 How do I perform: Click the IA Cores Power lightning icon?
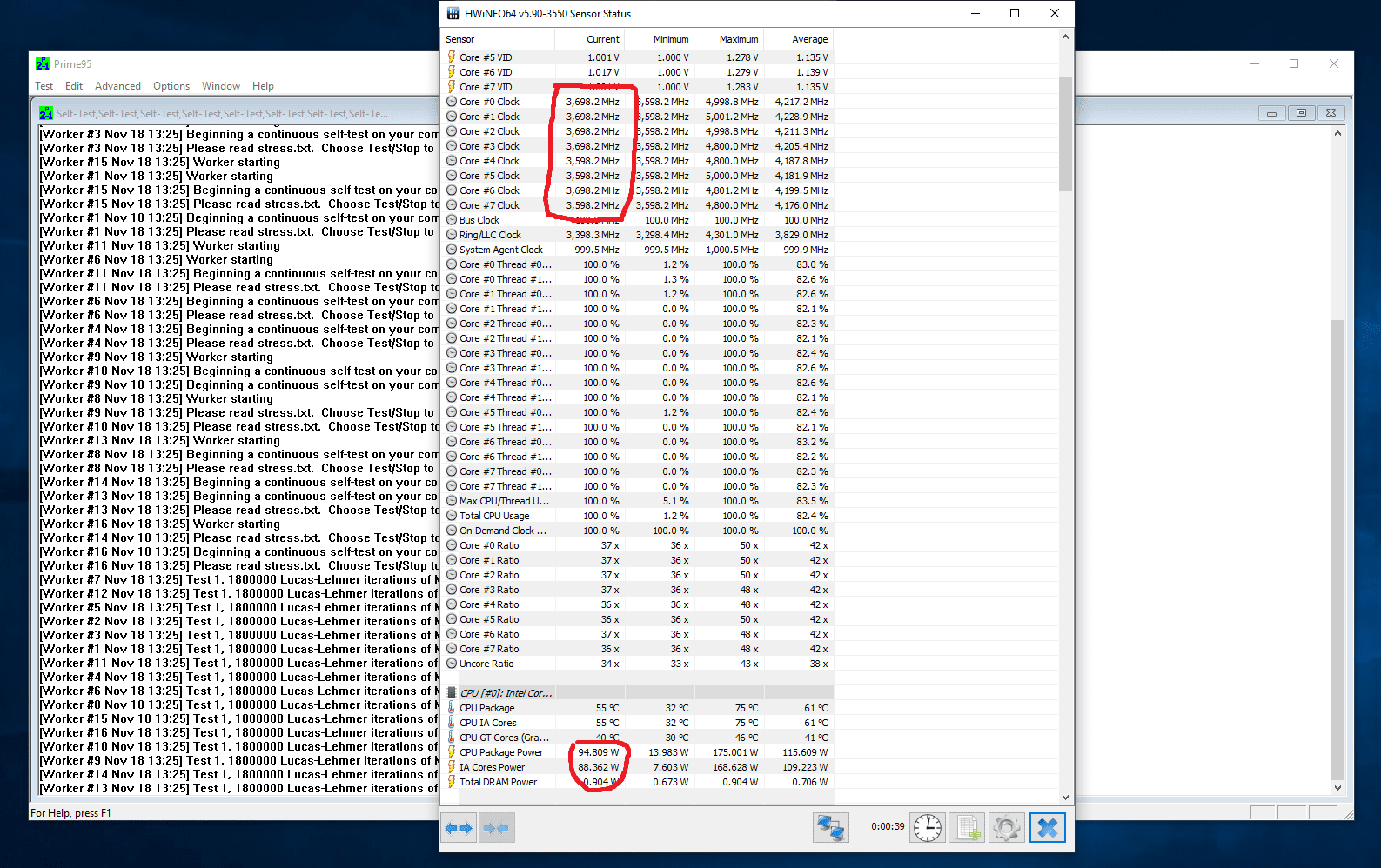pyautogui.click(x=452, y=767)
